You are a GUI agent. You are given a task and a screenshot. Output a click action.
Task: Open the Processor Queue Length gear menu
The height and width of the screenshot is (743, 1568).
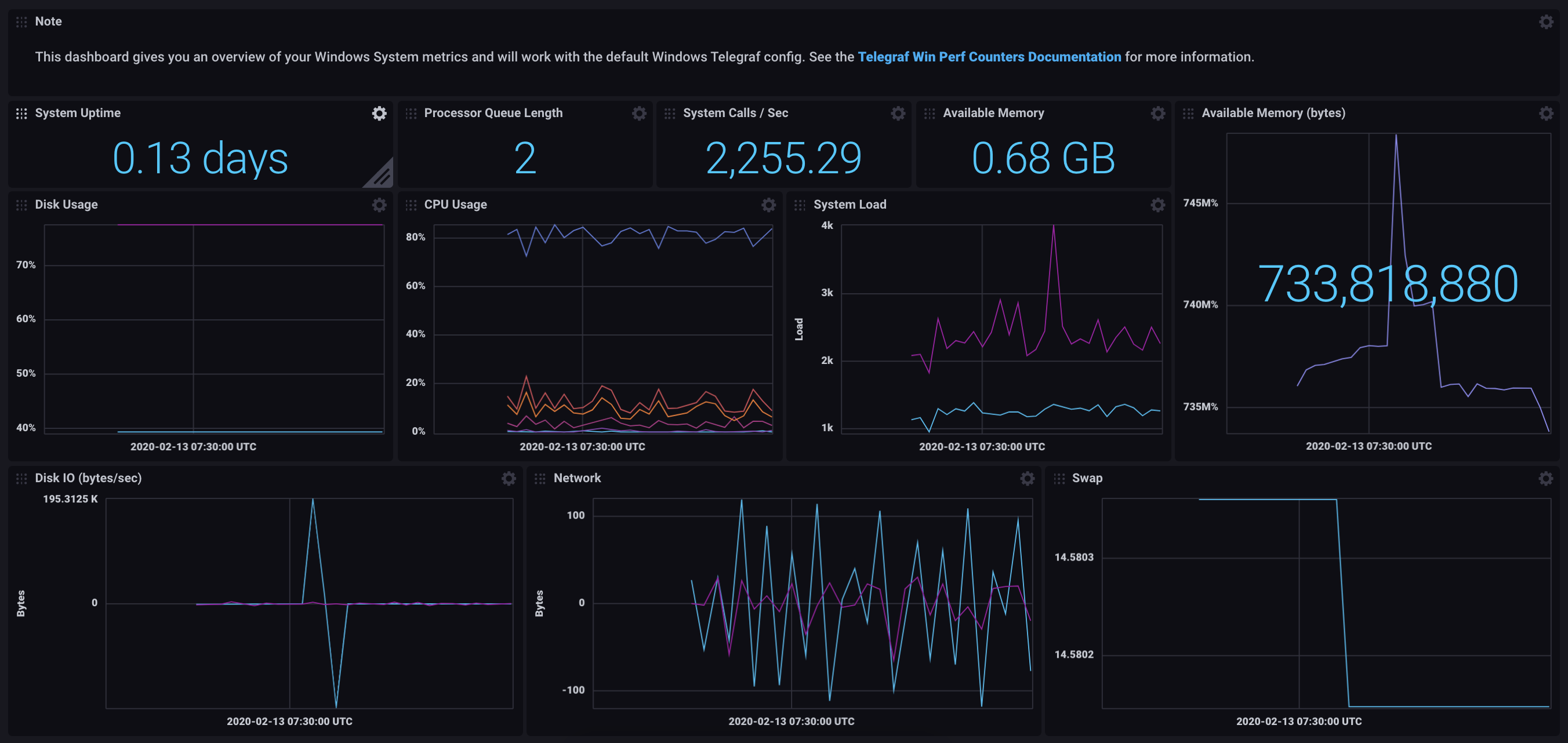point(639,113)
